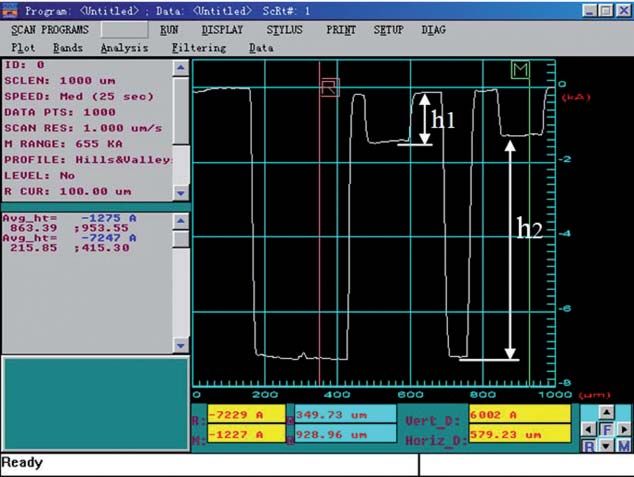
Task: Select the Avg_ht= -1275 A result
Action: point(70,218)
